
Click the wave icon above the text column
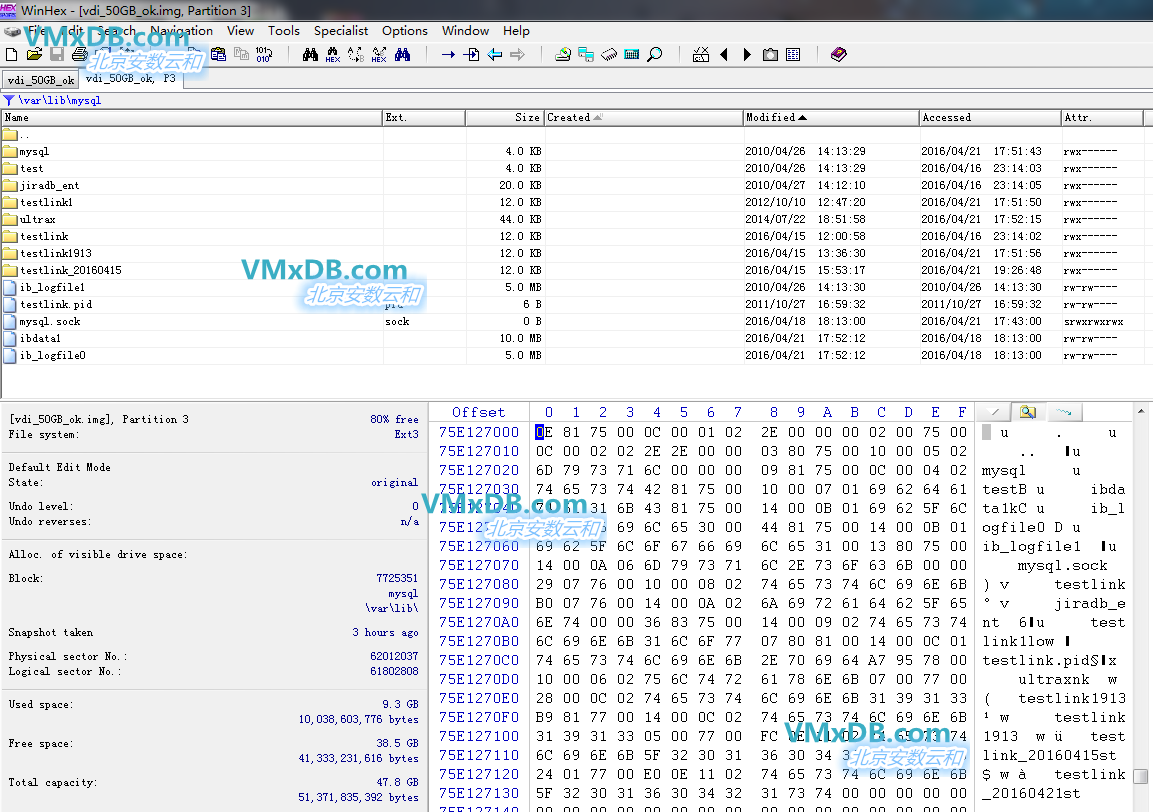tap(1064, 412)
